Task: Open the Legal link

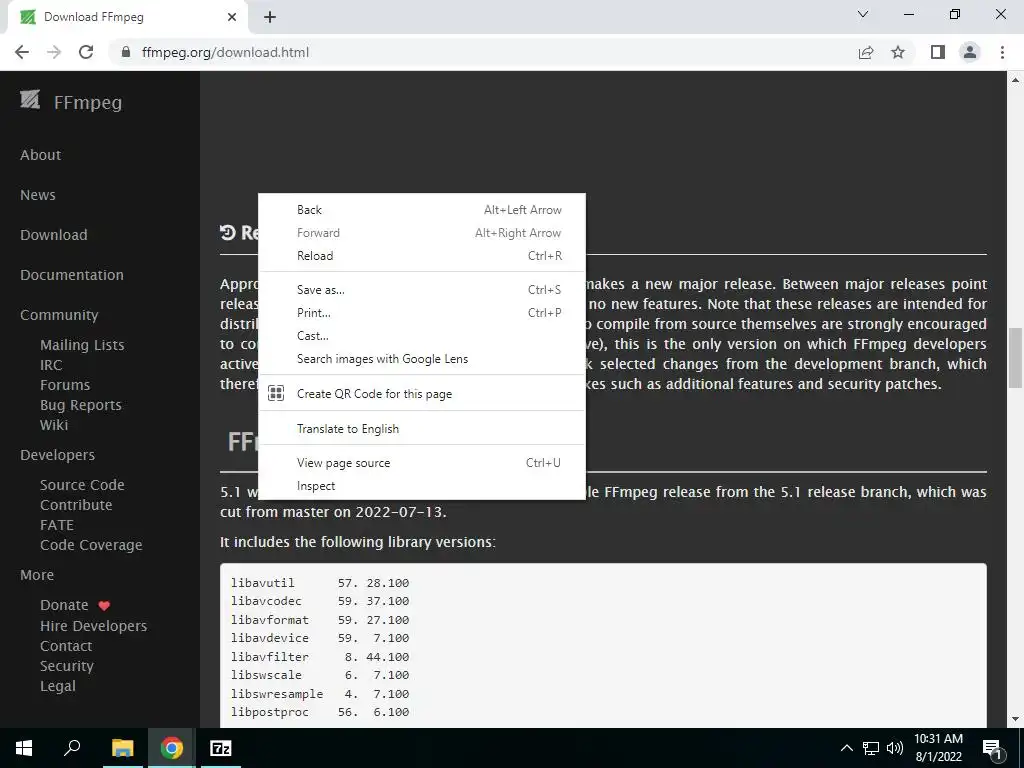Action: [x=58, y=686]
